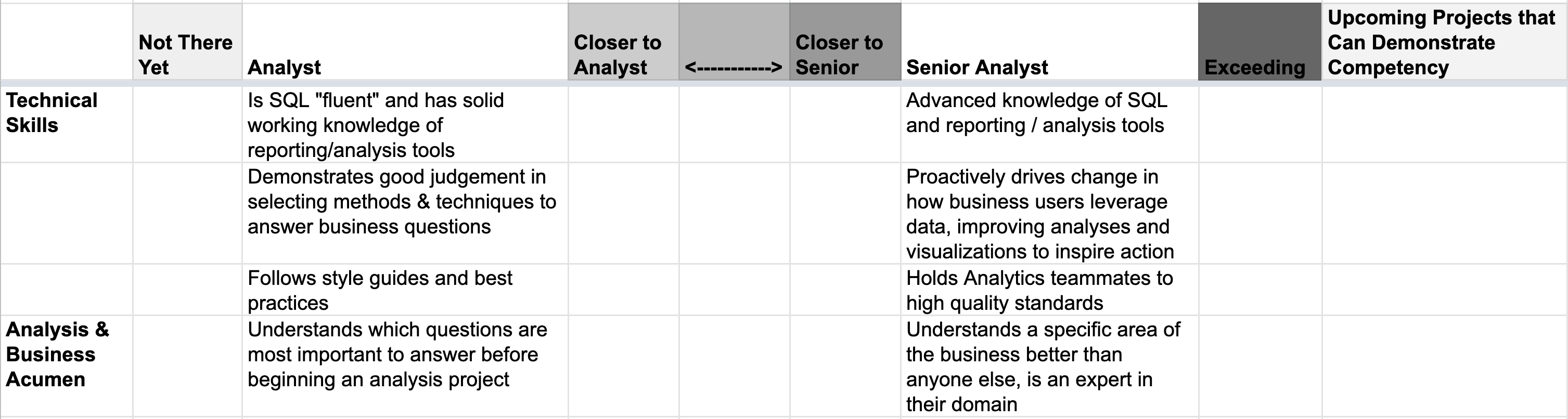1568x419 pixels.
Task: Click the "Proactively drives change" cell
Action: click(x=1049, y=213)
